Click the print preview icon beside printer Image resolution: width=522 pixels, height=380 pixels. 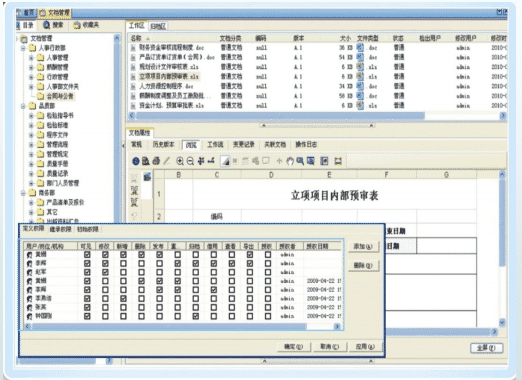(146, 161)
